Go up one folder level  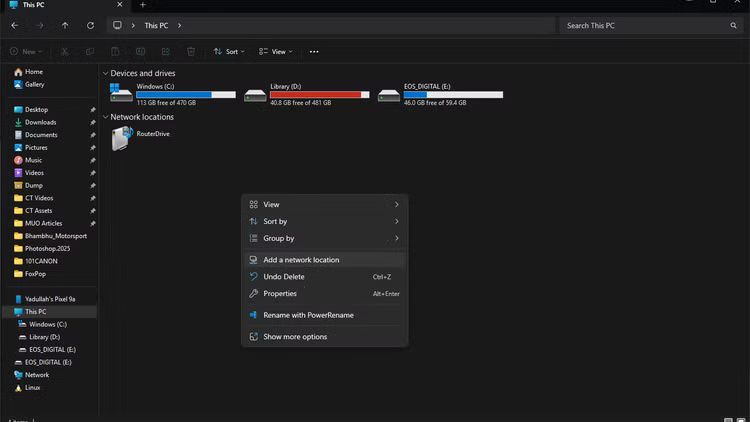point(65,25)
